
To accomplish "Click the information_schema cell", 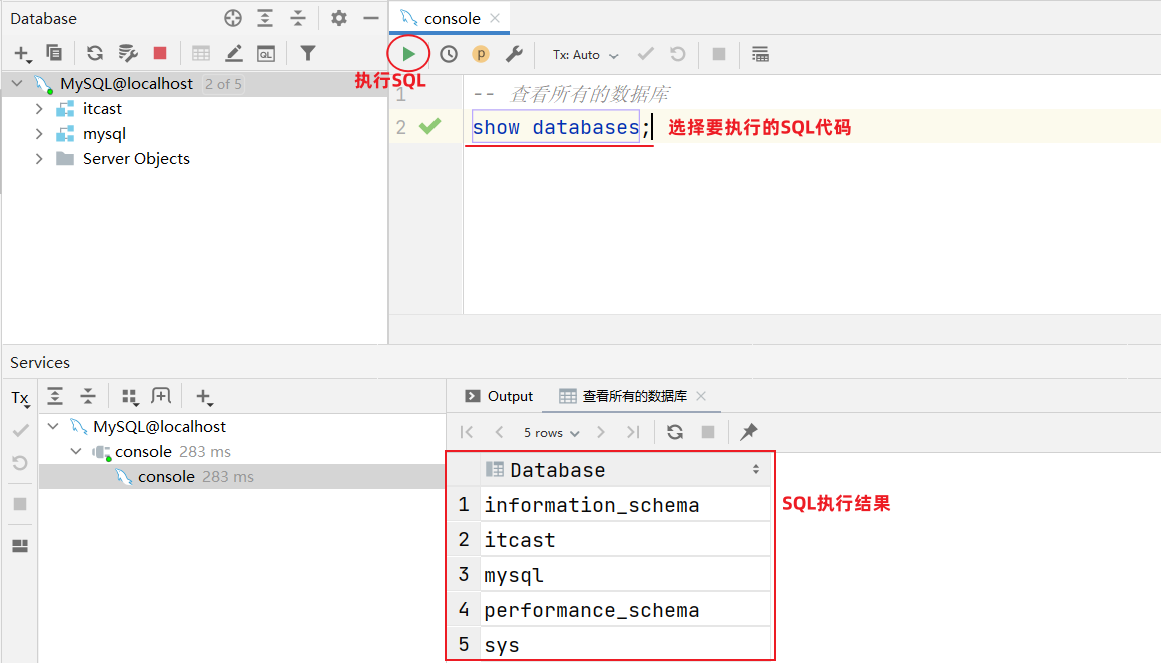I will tap(625, 504).
